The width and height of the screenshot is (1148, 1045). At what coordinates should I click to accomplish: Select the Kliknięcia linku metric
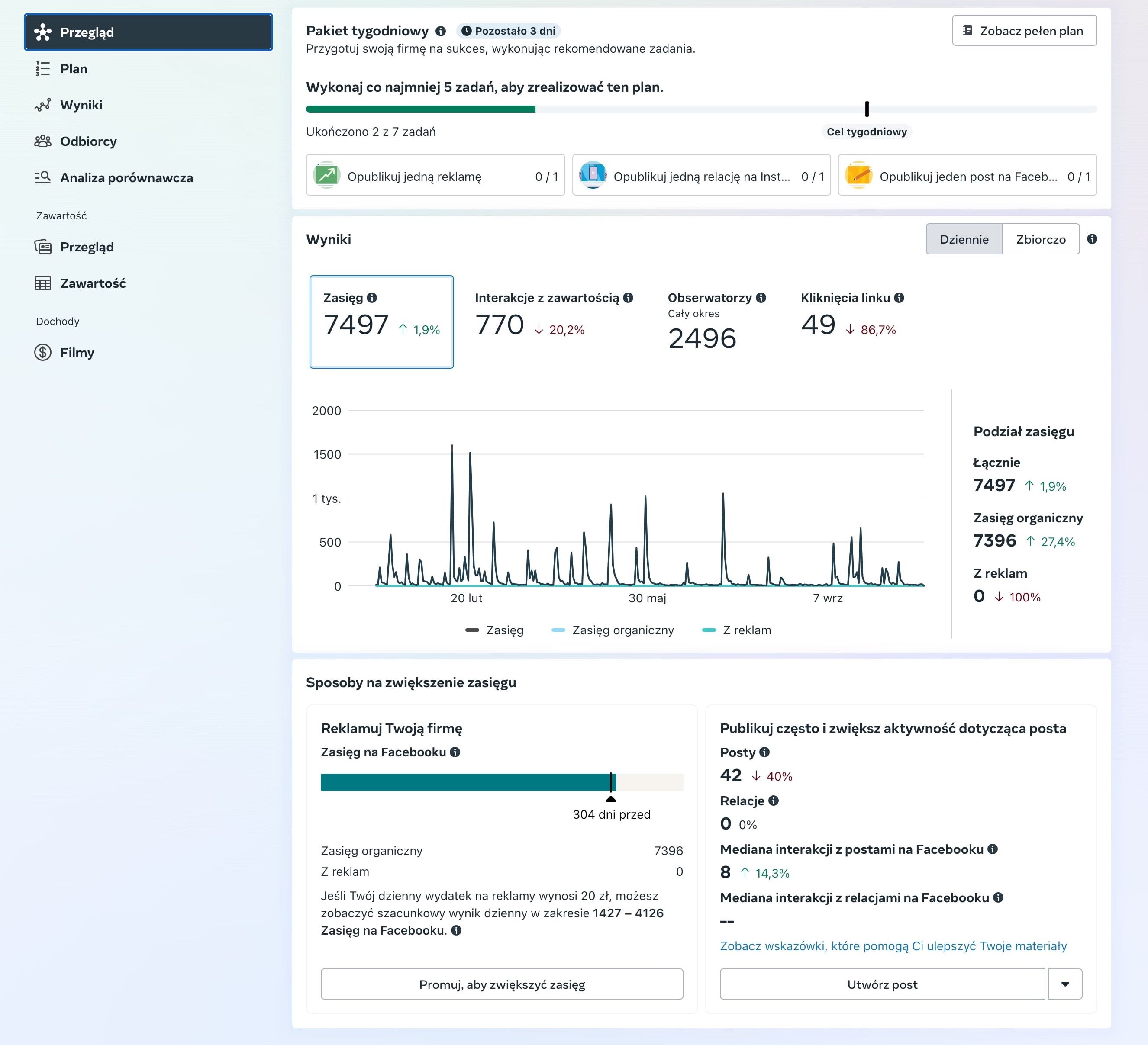[852, 315]
